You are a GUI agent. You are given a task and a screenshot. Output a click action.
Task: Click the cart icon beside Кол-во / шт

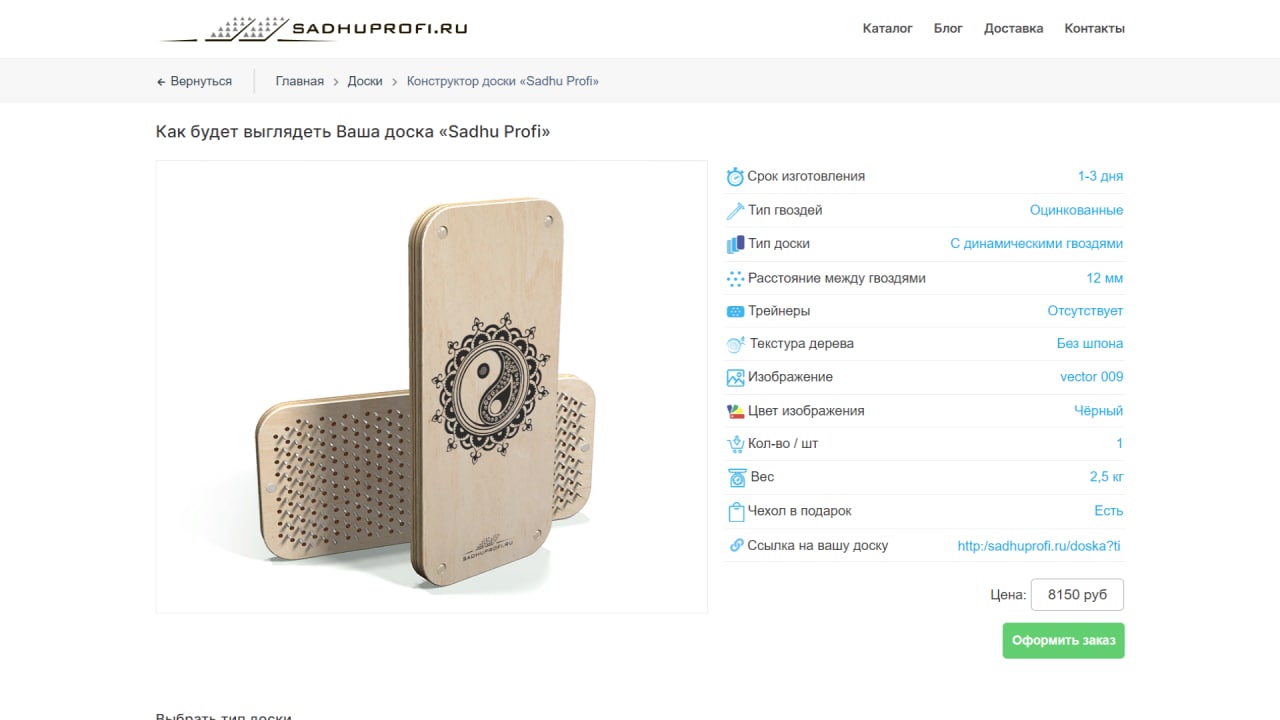click(x=735, y=444)
